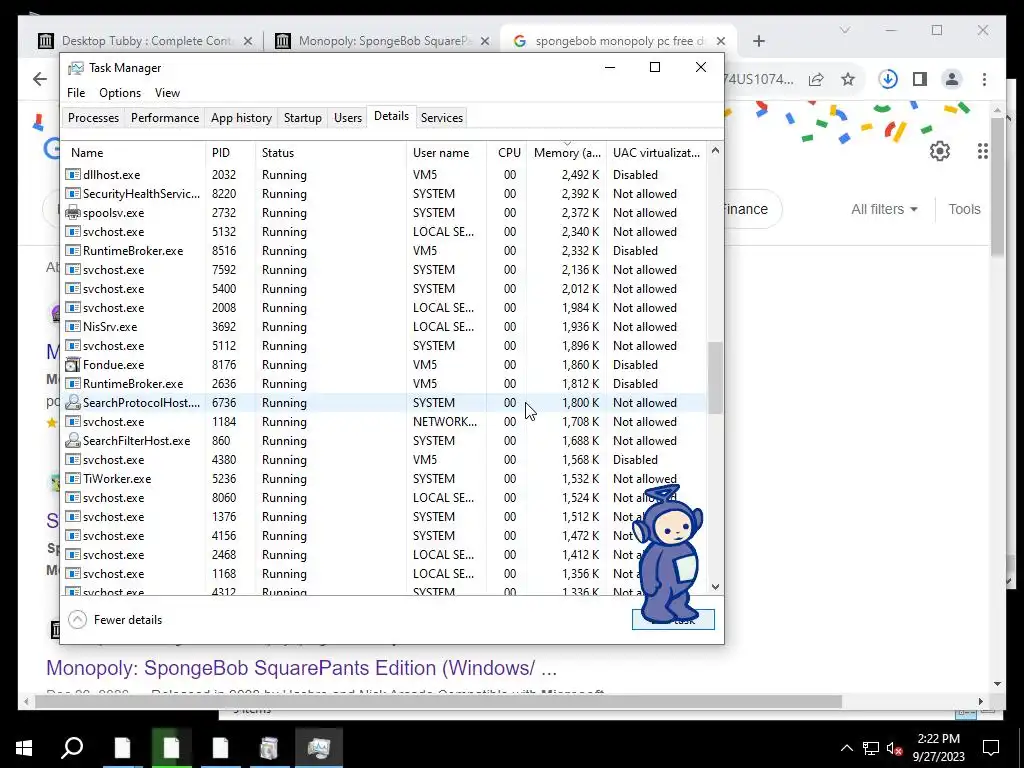Switch to the Services tab
Viewport: 1024px width, 768px height.
pos(441,118)
